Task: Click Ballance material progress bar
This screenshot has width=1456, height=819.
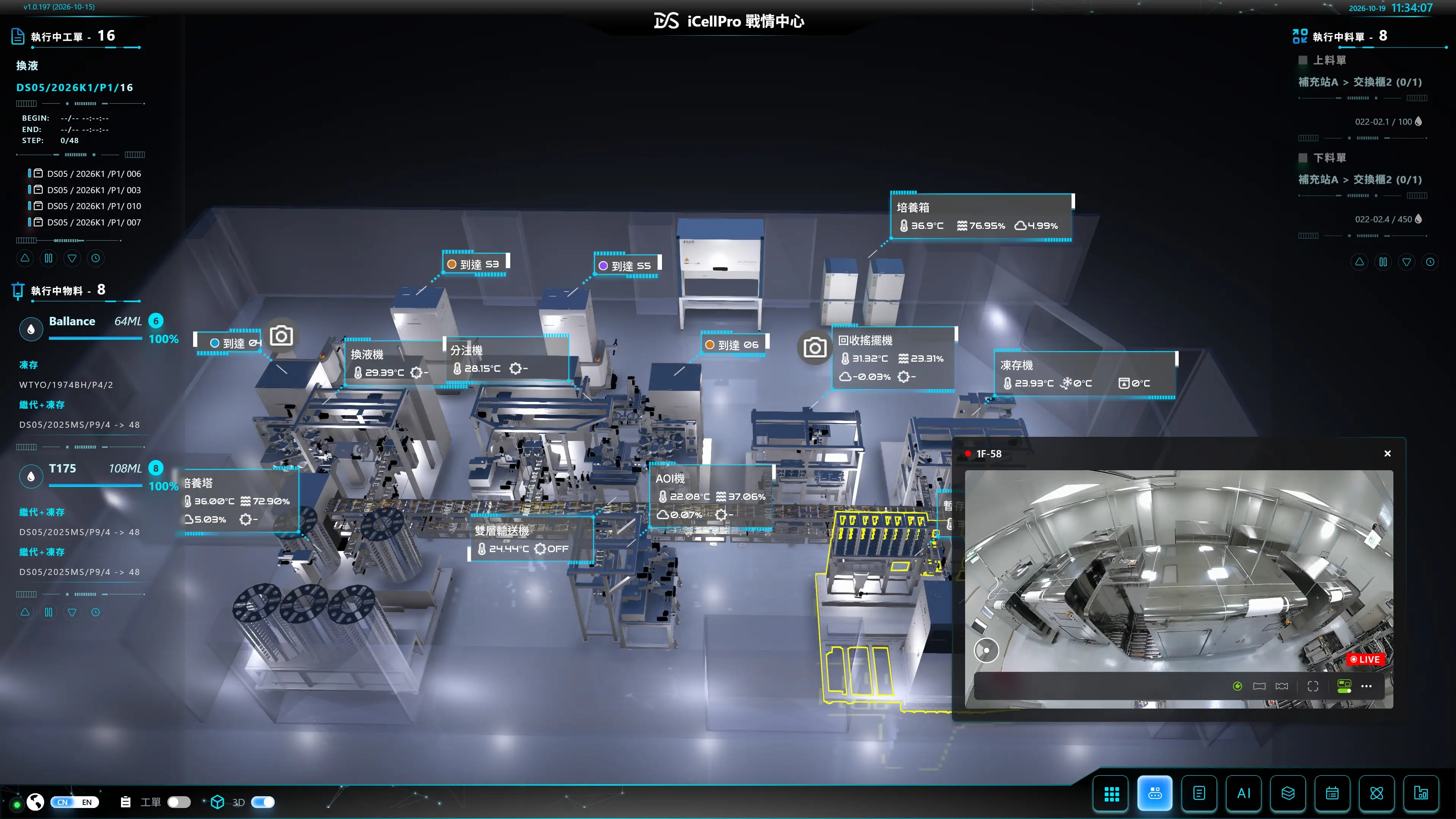Action: coord(96,338)
